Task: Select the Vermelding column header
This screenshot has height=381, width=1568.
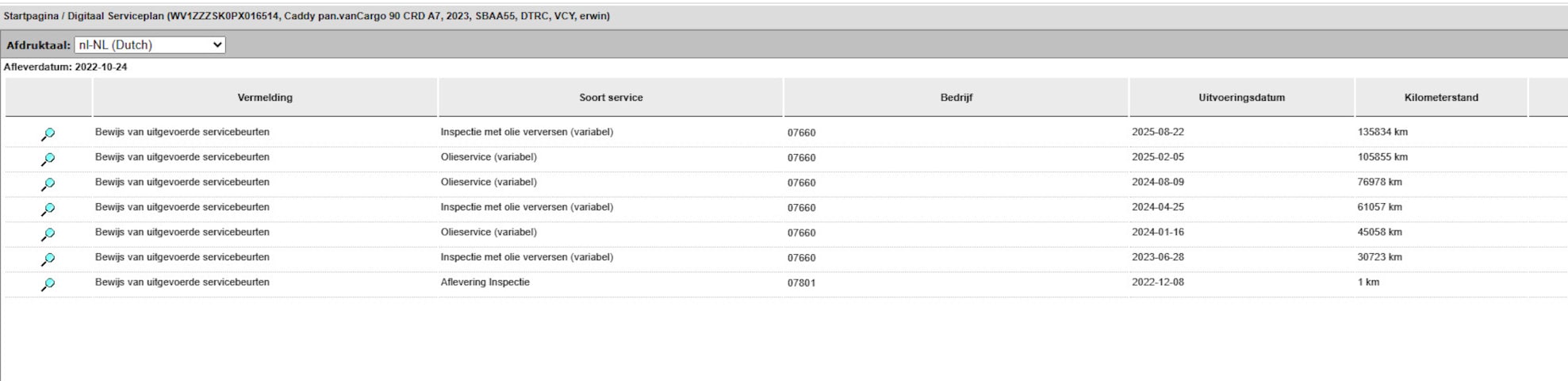Action: click(x=265, y=98)
